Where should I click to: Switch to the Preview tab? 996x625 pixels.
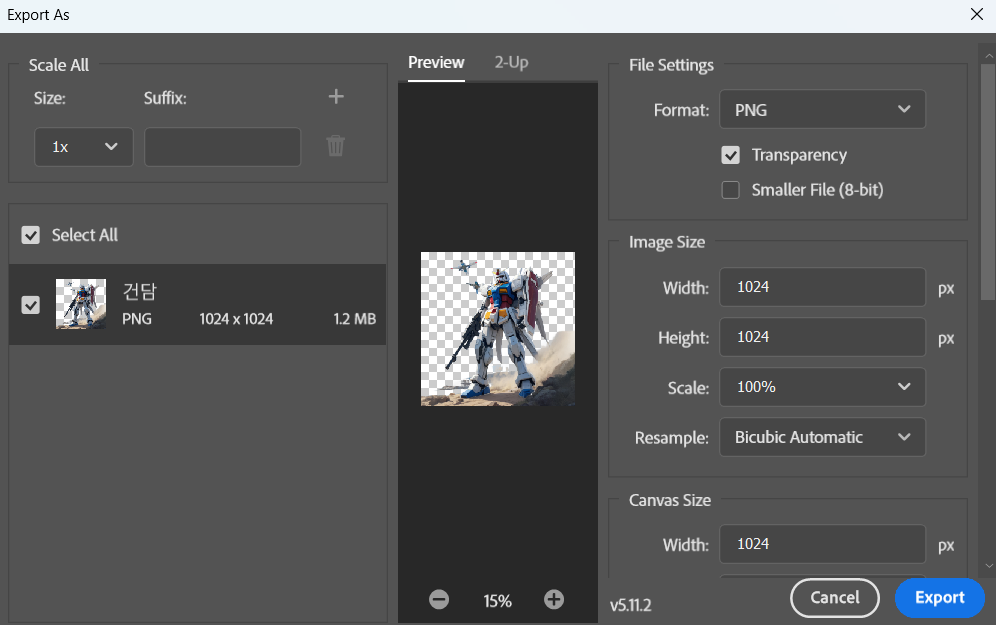(x=436, y=63)
